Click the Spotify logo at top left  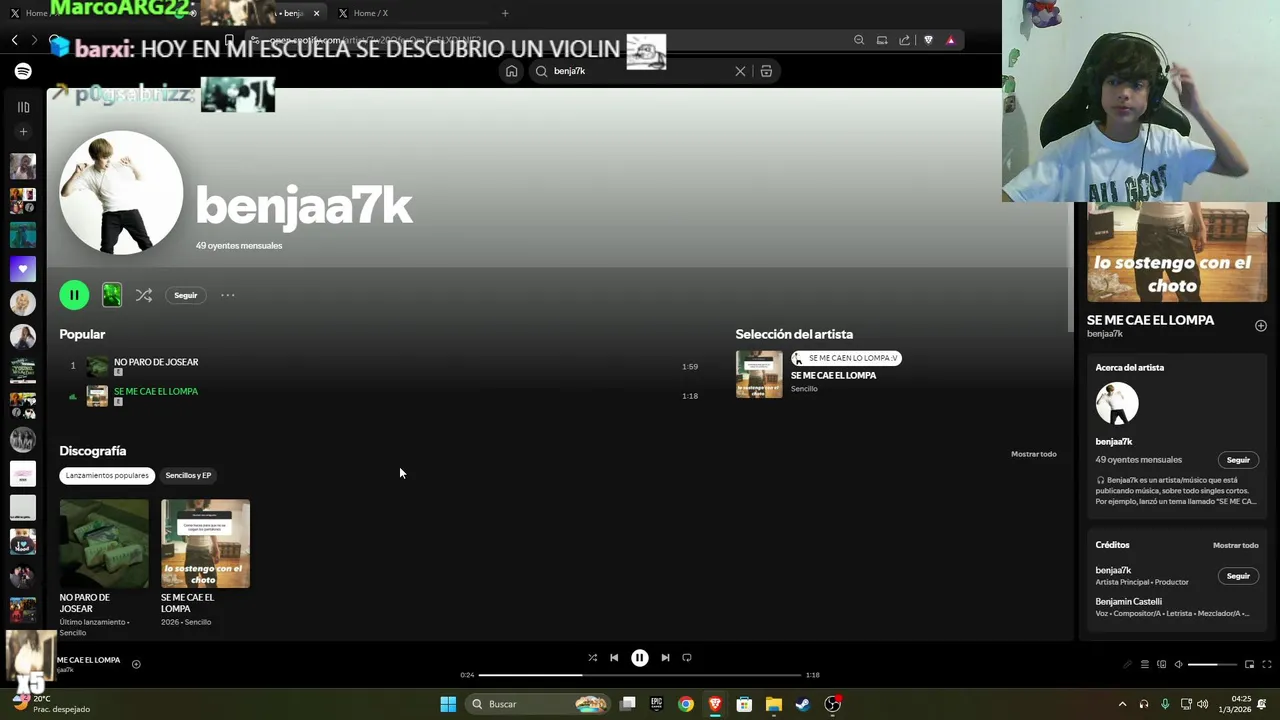(x=23, y=71)
